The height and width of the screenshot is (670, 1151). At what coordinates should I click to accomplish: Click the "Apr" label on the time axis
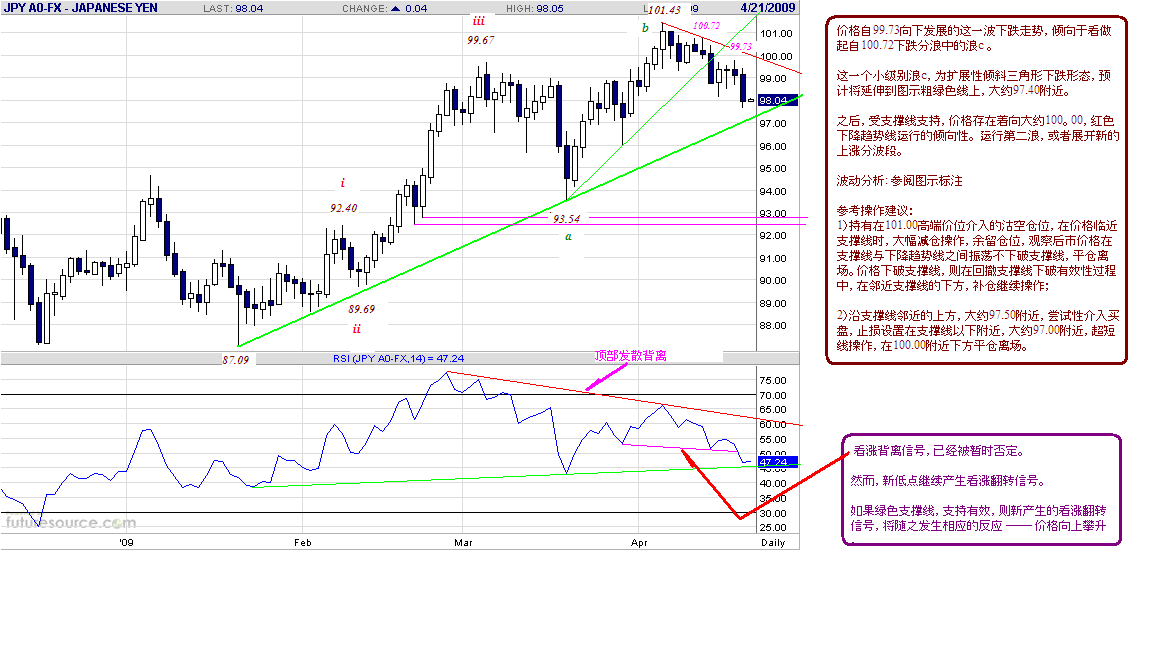(x=639, y=543)
